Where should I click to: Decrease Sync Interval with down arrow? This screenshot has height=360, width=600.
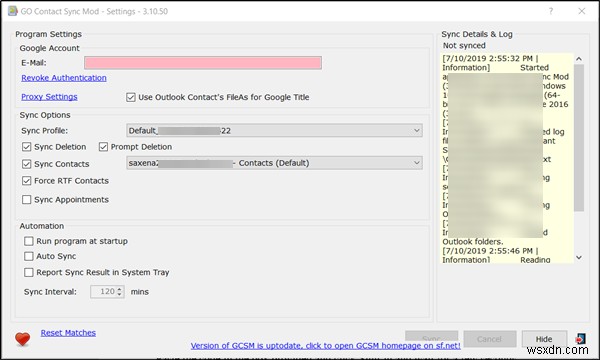120,294
